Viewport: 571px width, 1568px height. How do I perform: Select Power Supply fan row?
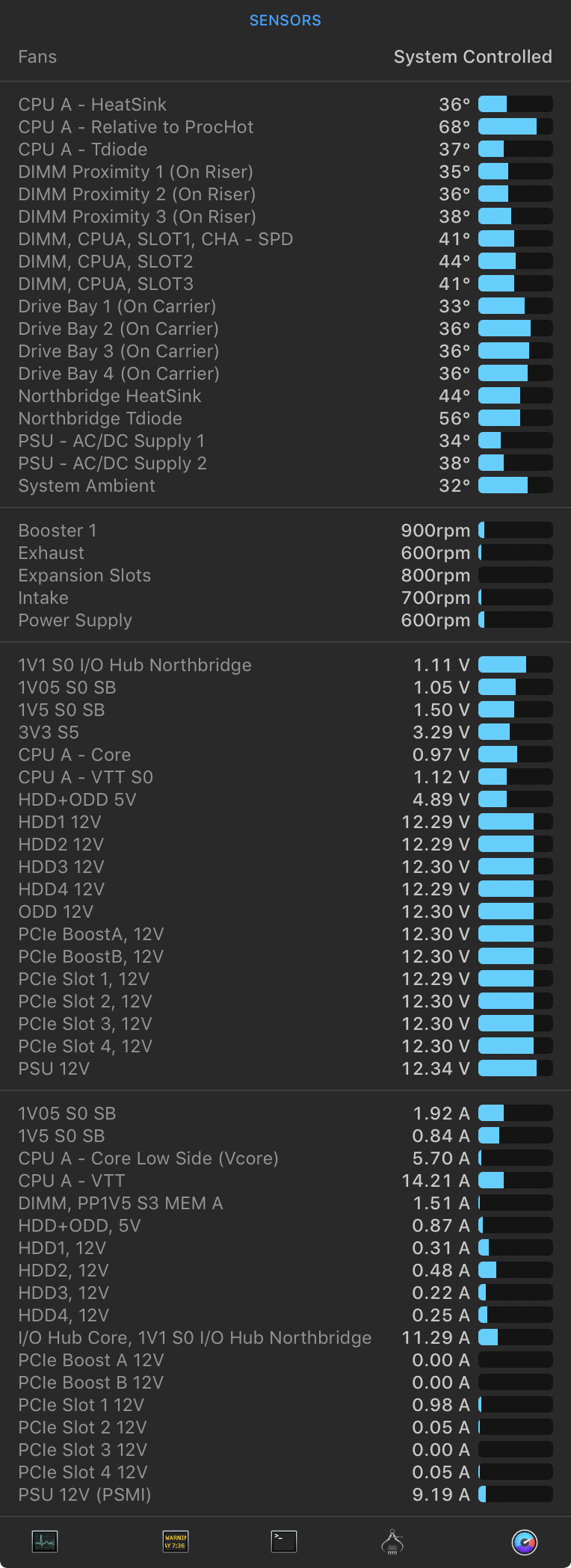[x=75, y=620]
